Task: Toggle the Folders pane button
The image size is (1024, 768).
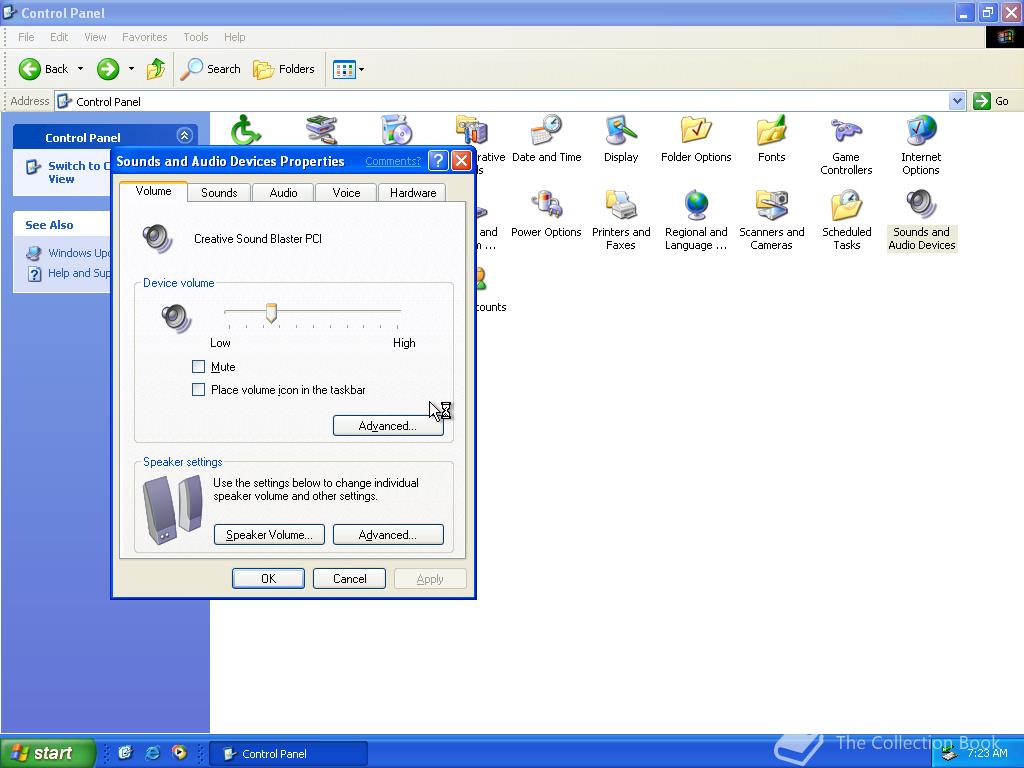Action: [283, 69]
